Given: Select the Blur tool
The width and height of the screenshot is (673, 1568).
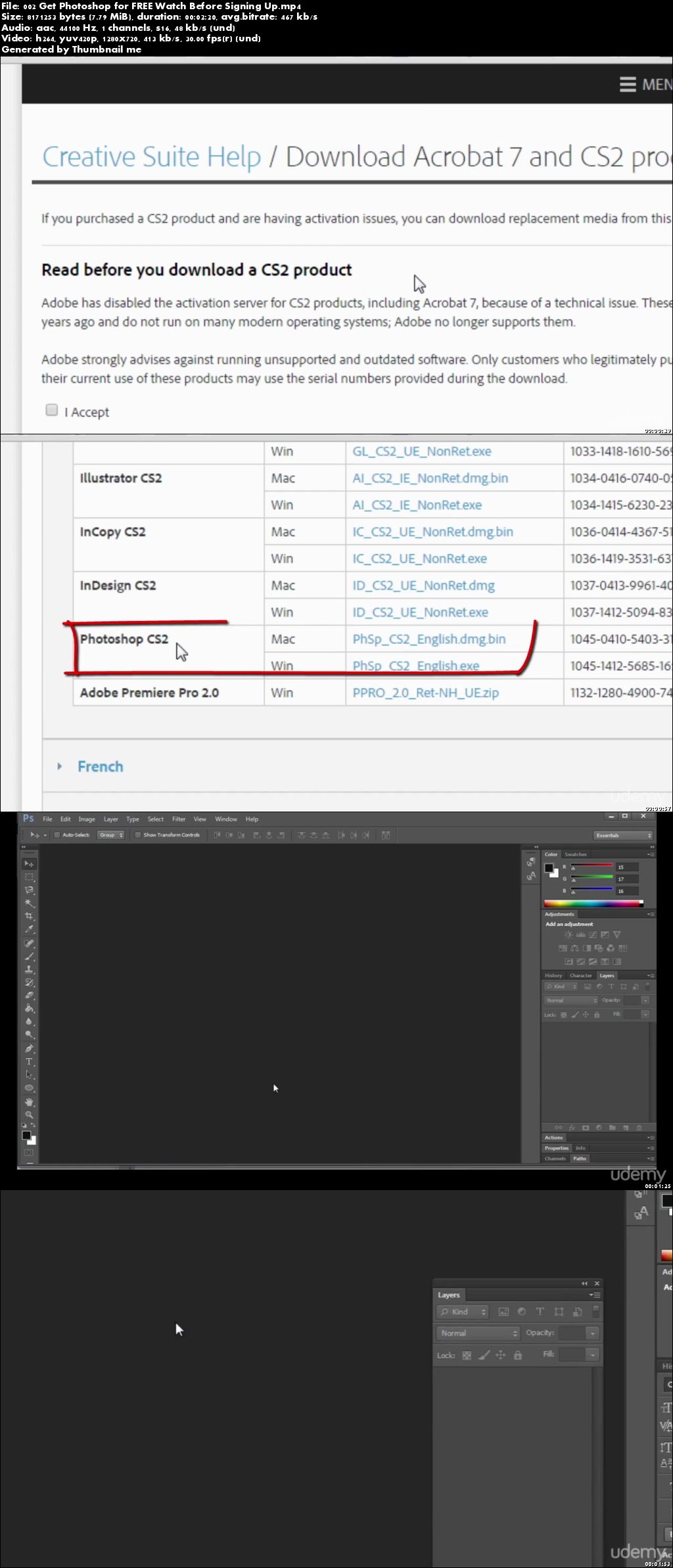Looking at the screenshot, I should [x=29, y=1021].
